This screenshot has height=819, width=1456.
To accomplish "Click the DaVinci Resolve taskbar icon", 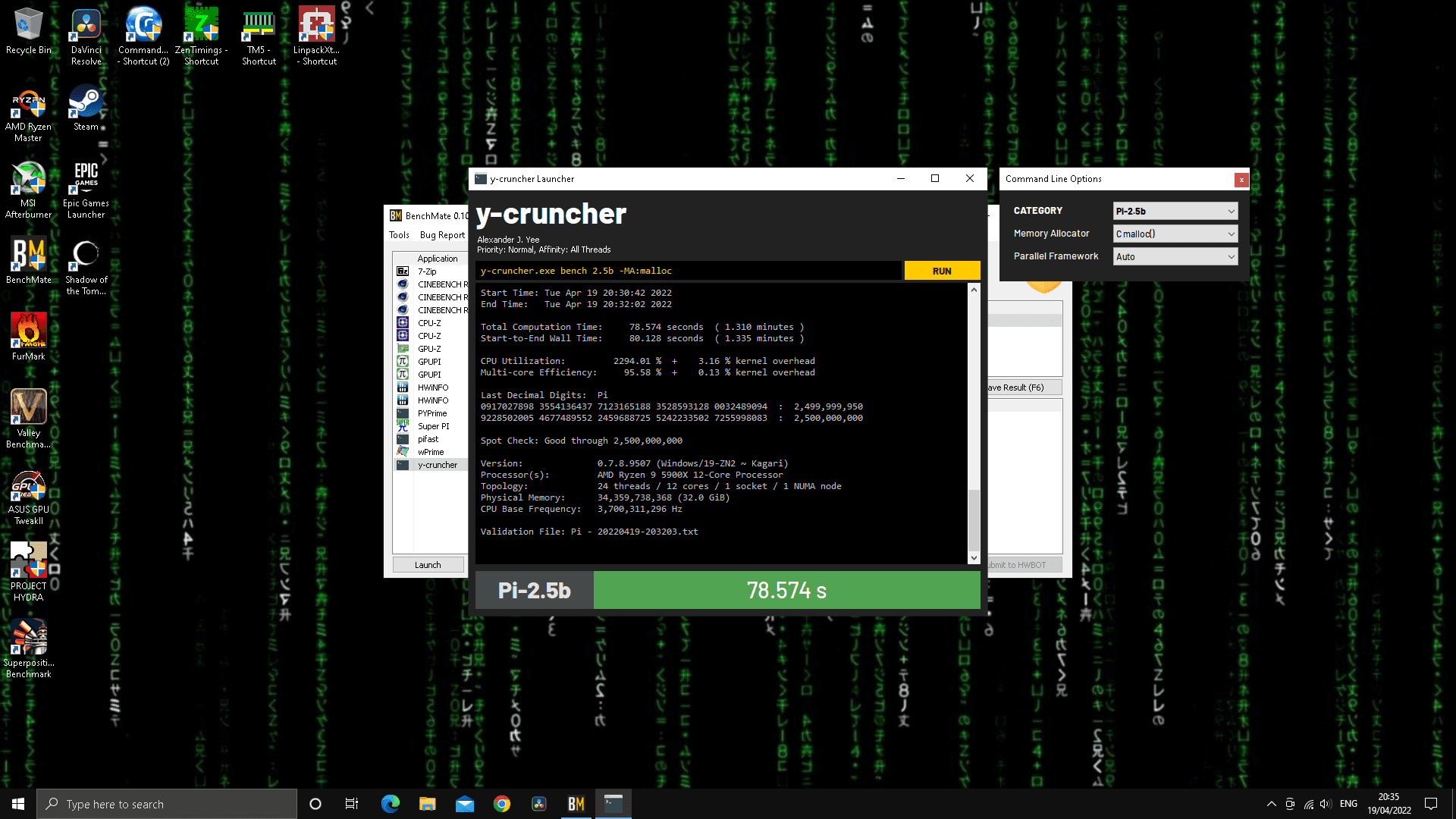I will (x=538, y=804).
